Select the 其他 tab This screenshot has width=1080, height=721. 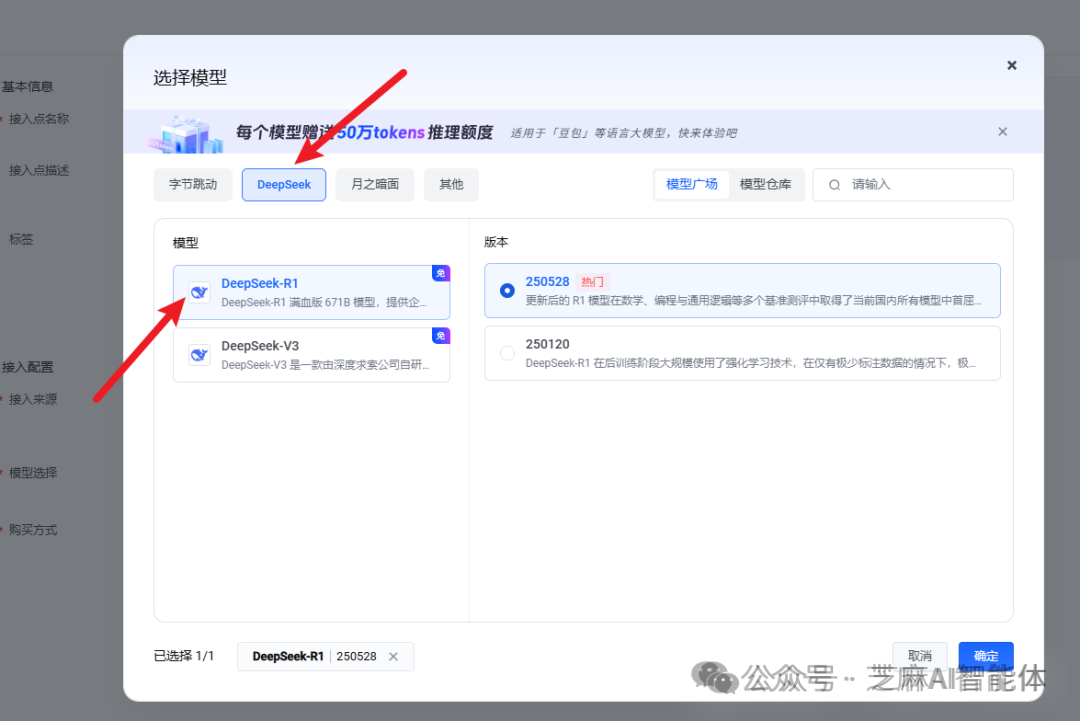[450, 184]
